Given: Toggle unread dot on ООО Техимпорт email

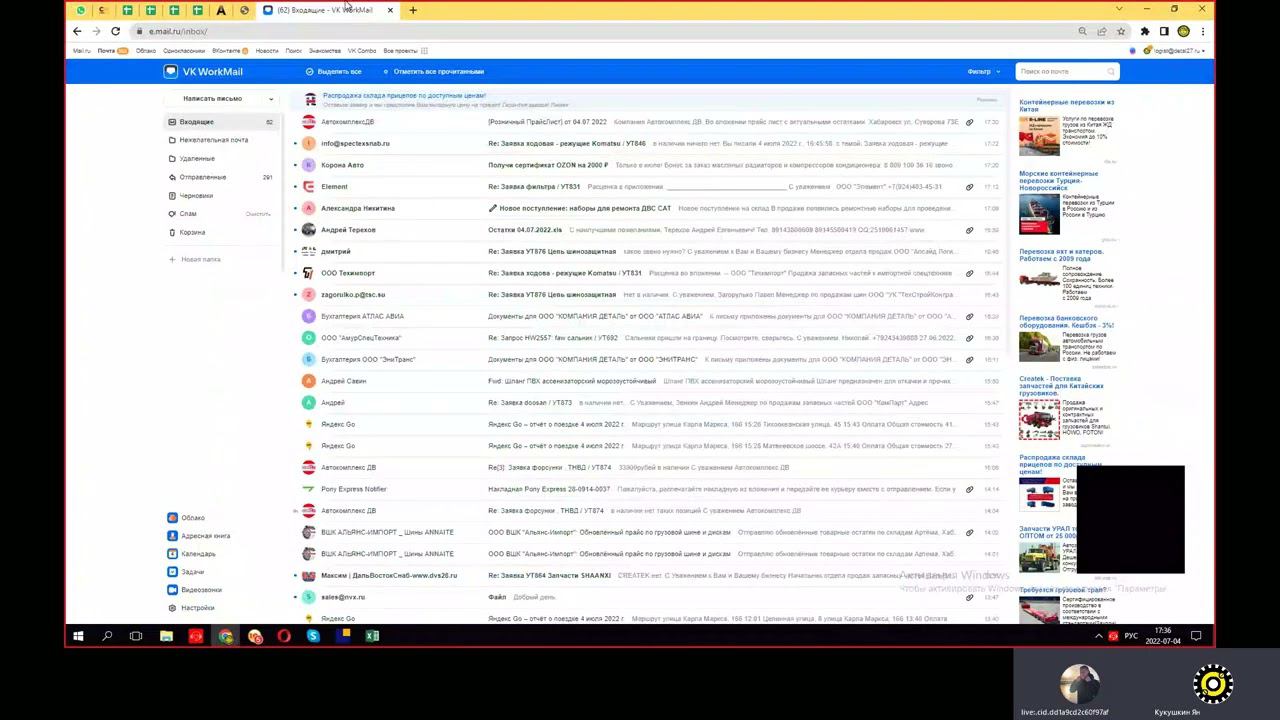Looking at the screenshot, I should pyautogui.click(x=295, y=273).
